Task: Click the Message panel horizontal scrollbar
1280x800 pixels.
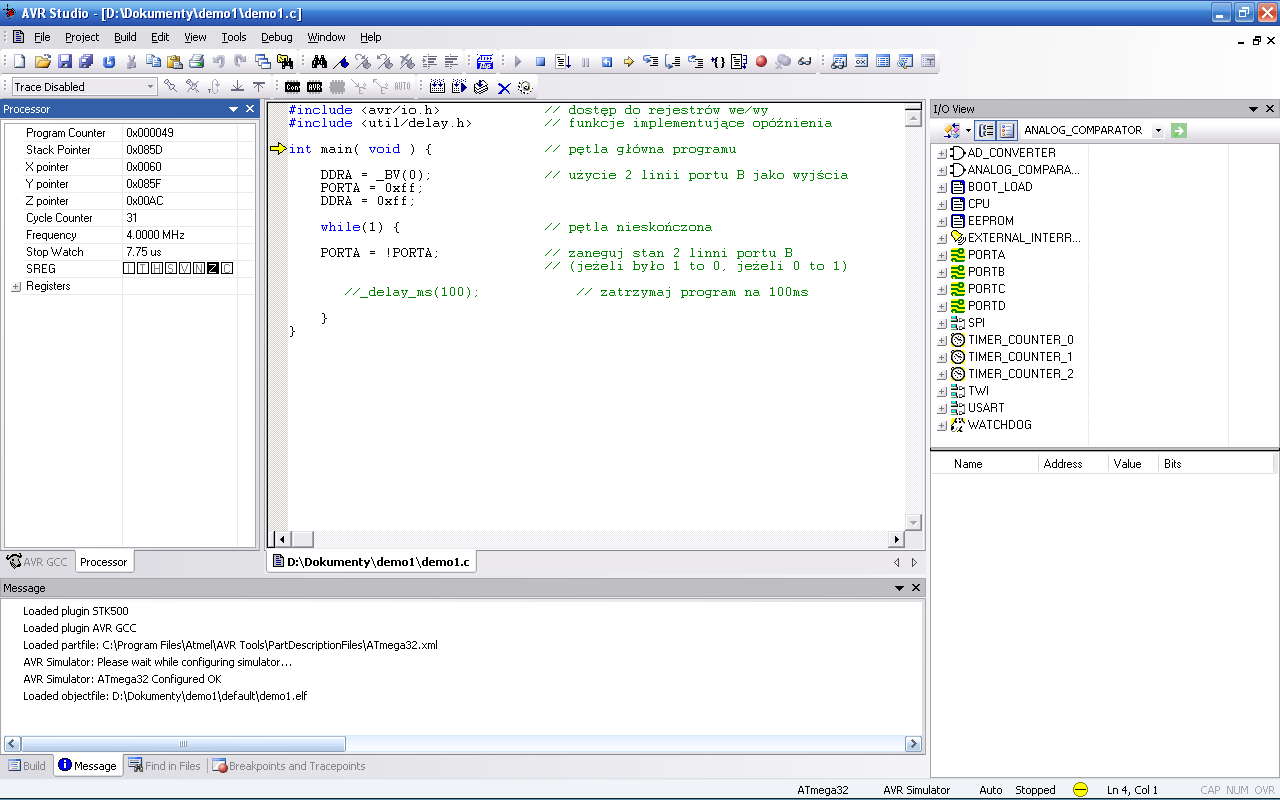Action: pos(183,744)
